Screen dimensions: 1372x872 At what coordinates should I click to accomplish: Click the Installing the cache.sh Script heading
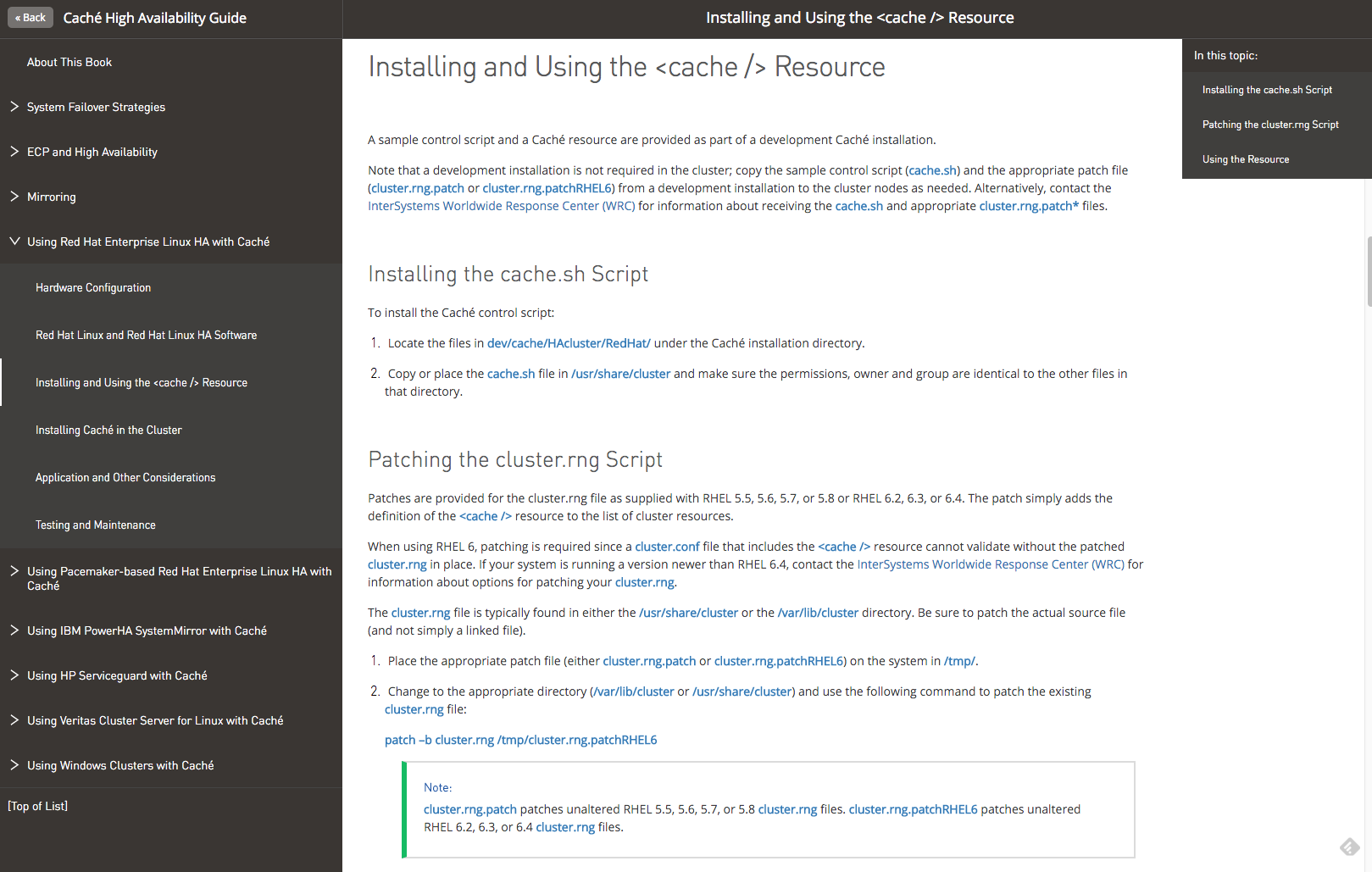tap(508, 274)
